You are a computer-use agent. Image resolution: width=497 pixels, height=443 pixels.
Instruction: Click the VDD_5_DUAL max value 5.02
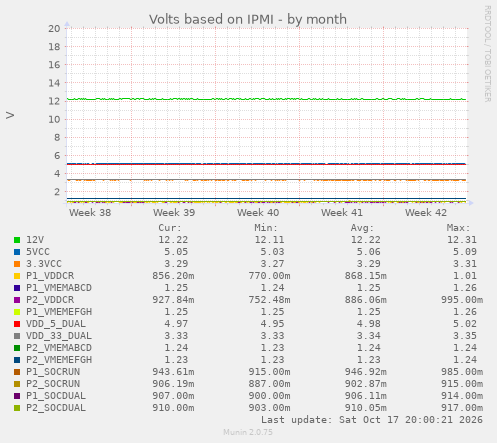click(465, 324)
